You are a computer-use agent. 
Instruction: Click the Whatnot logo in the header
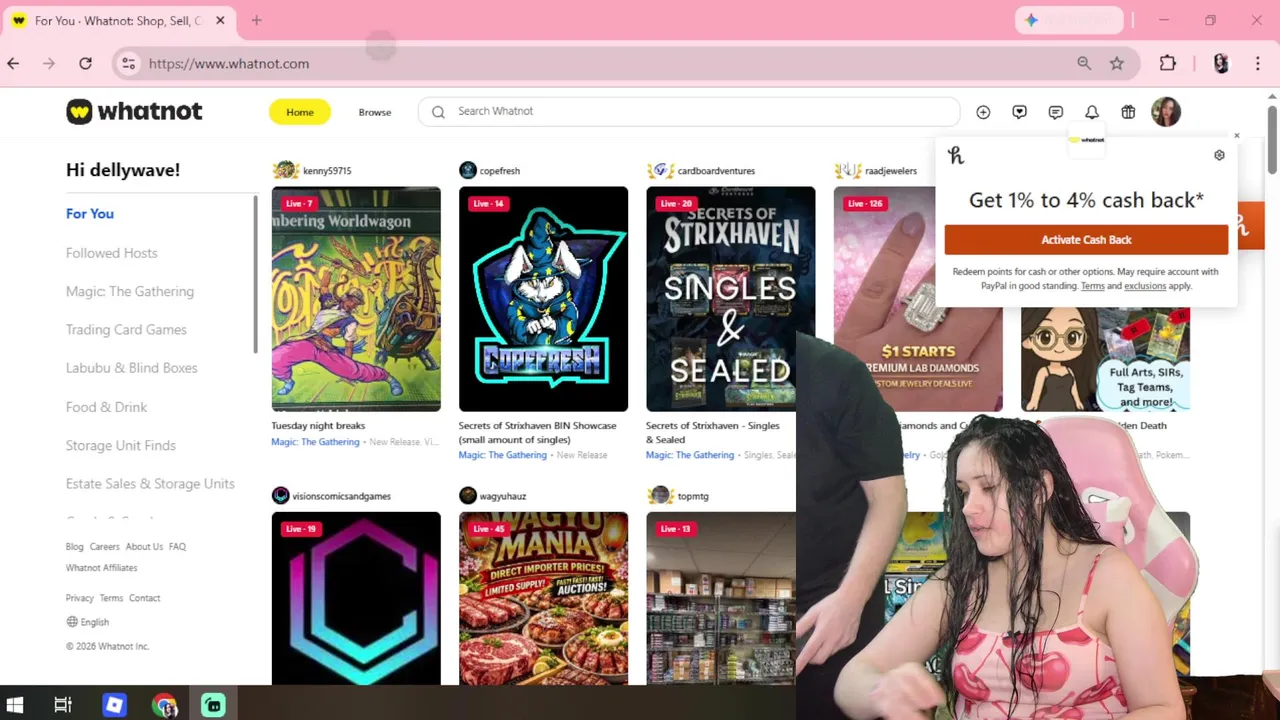coord(134,111)
